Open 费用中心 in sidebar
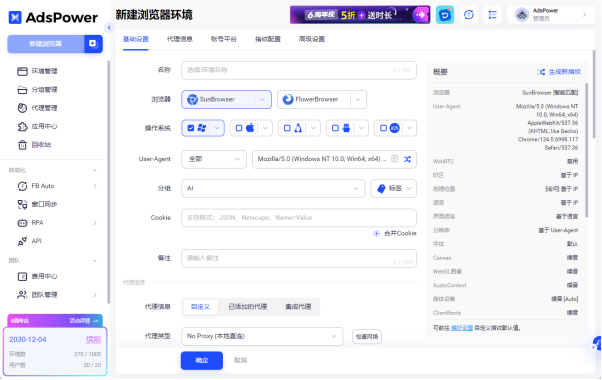The width and height of the screenshot is (602, 380). pos(44,276)
